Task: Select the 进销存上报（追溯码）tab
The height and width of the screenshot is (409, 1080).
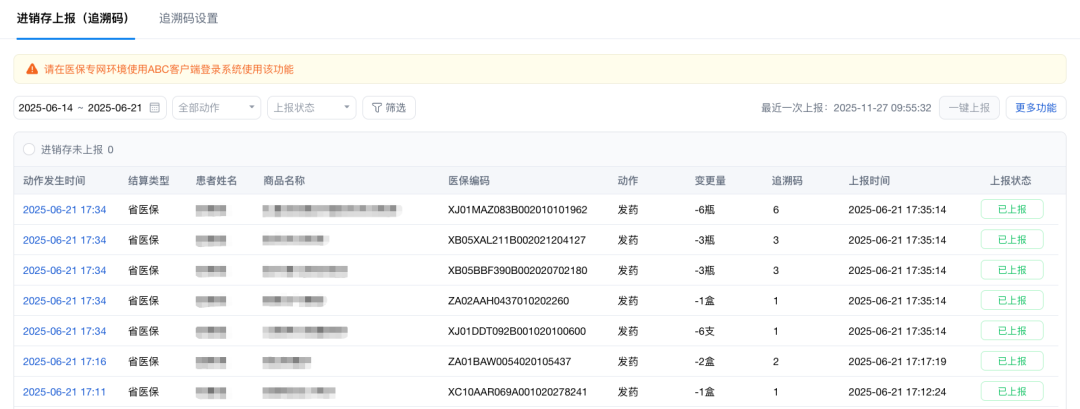Action: (x=74, y=19)
